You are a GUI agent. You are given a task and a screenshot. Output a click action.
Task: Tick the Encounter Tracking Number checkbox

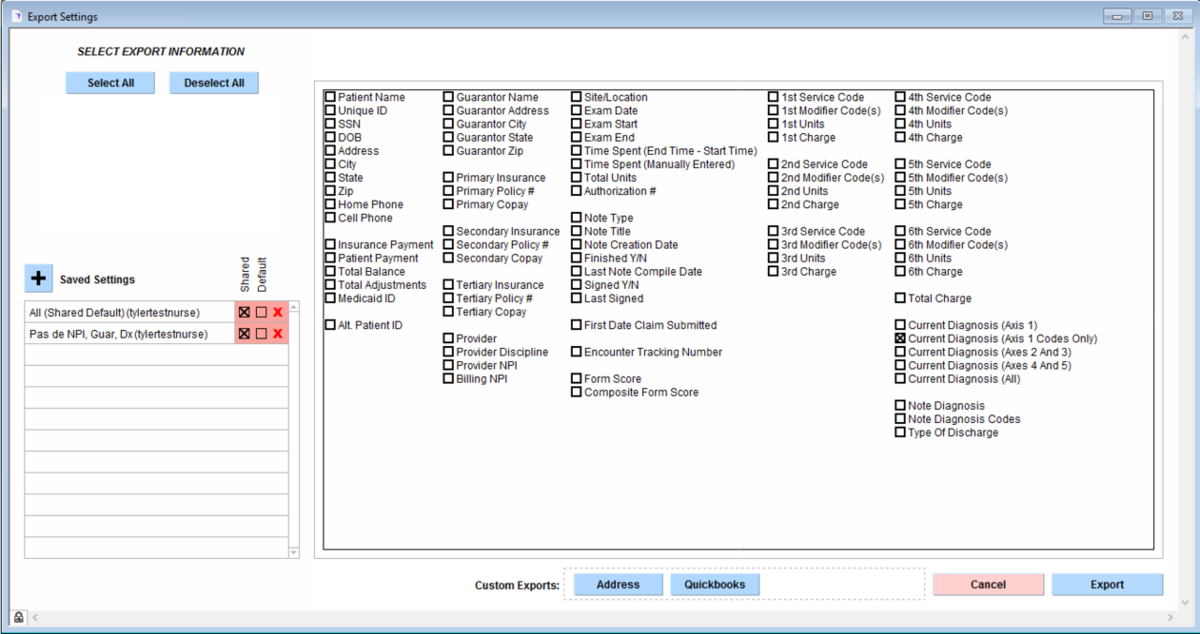(576, 352)
